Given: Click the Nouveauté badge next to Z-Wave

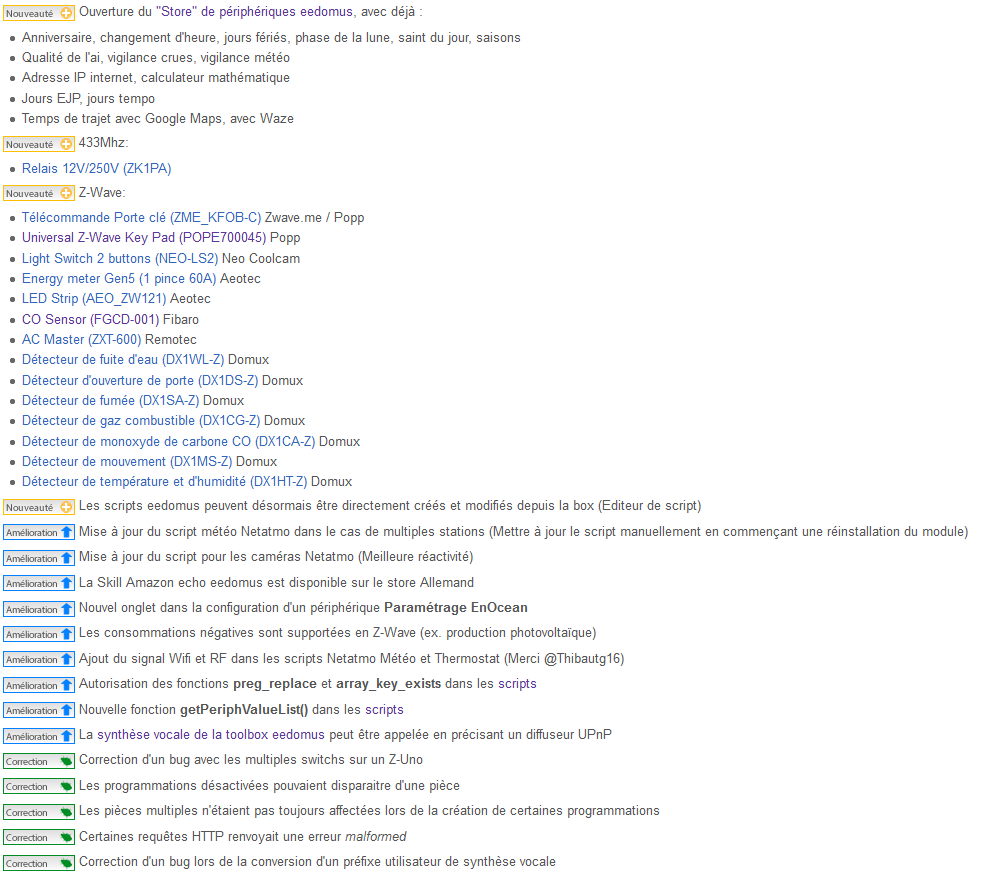Looking at the screenshot, I should (39, 193).
